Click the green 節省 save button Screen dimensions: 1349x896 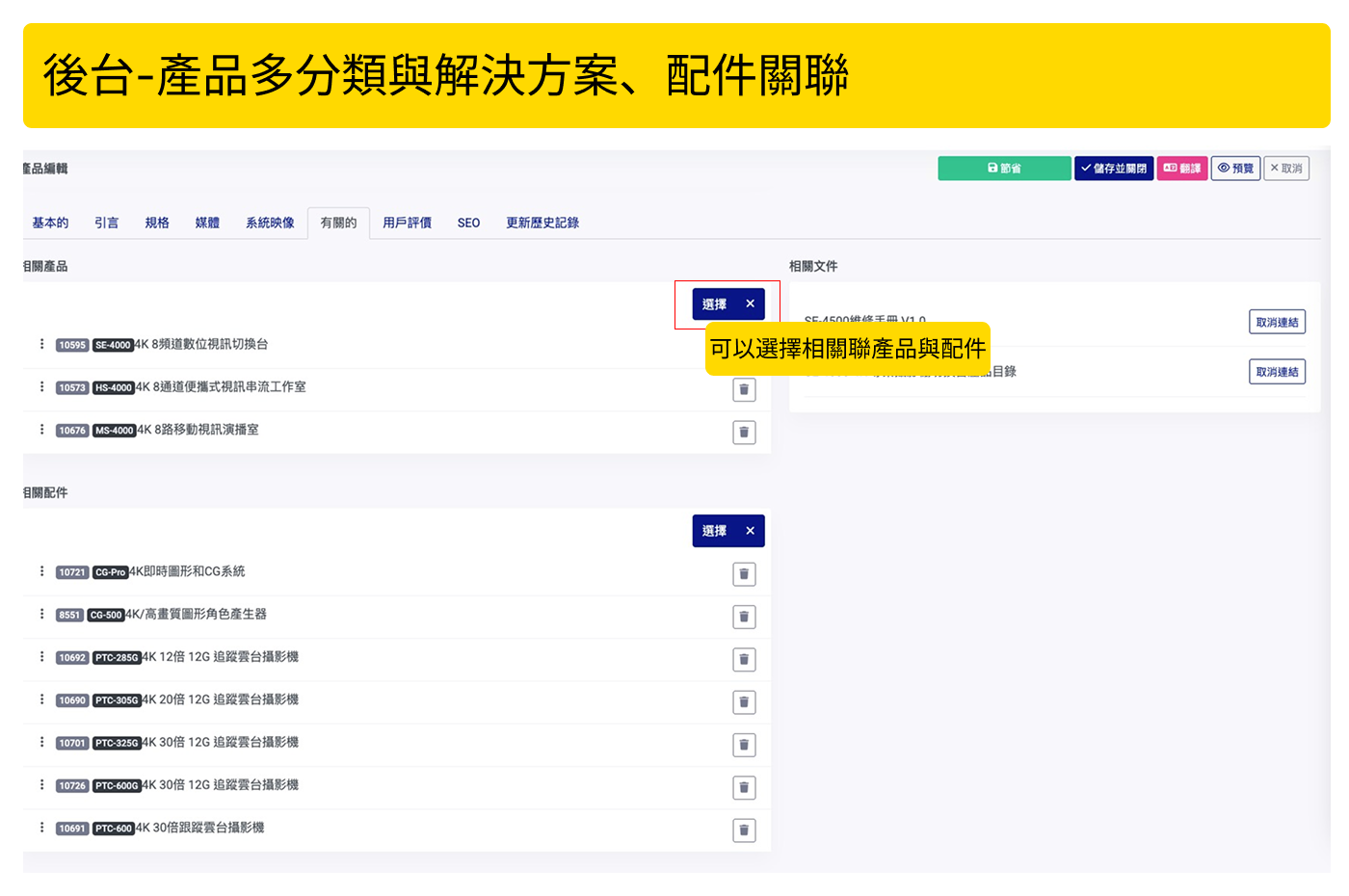(x=1004, y=169)
